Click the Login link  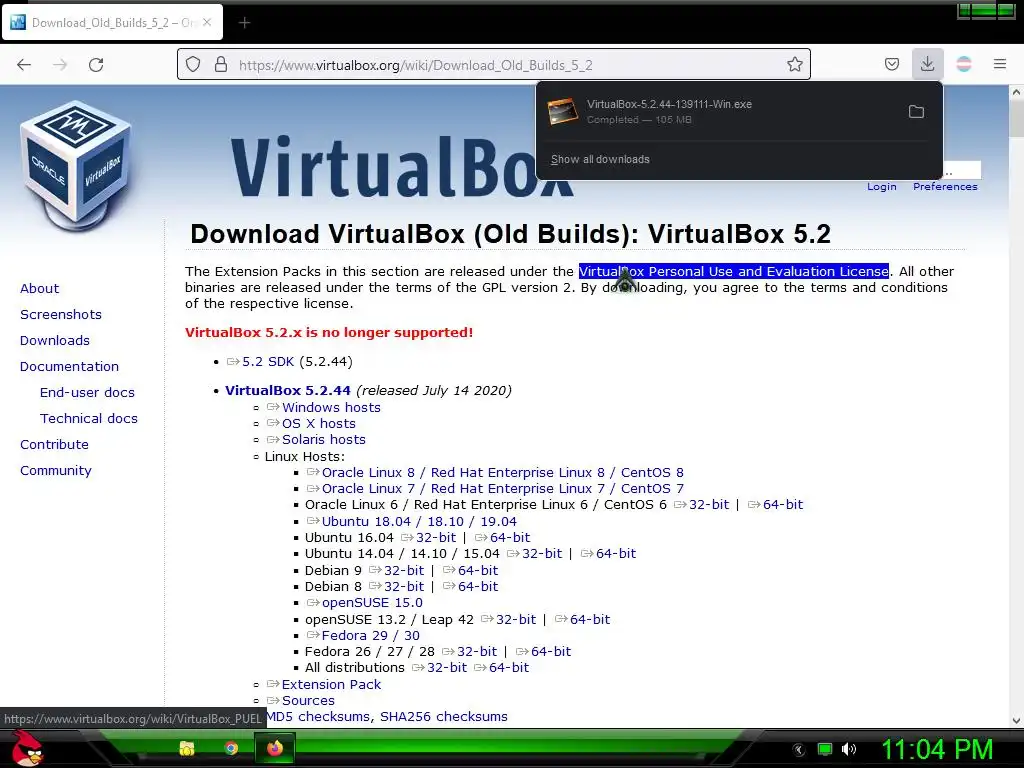point(882,187)
